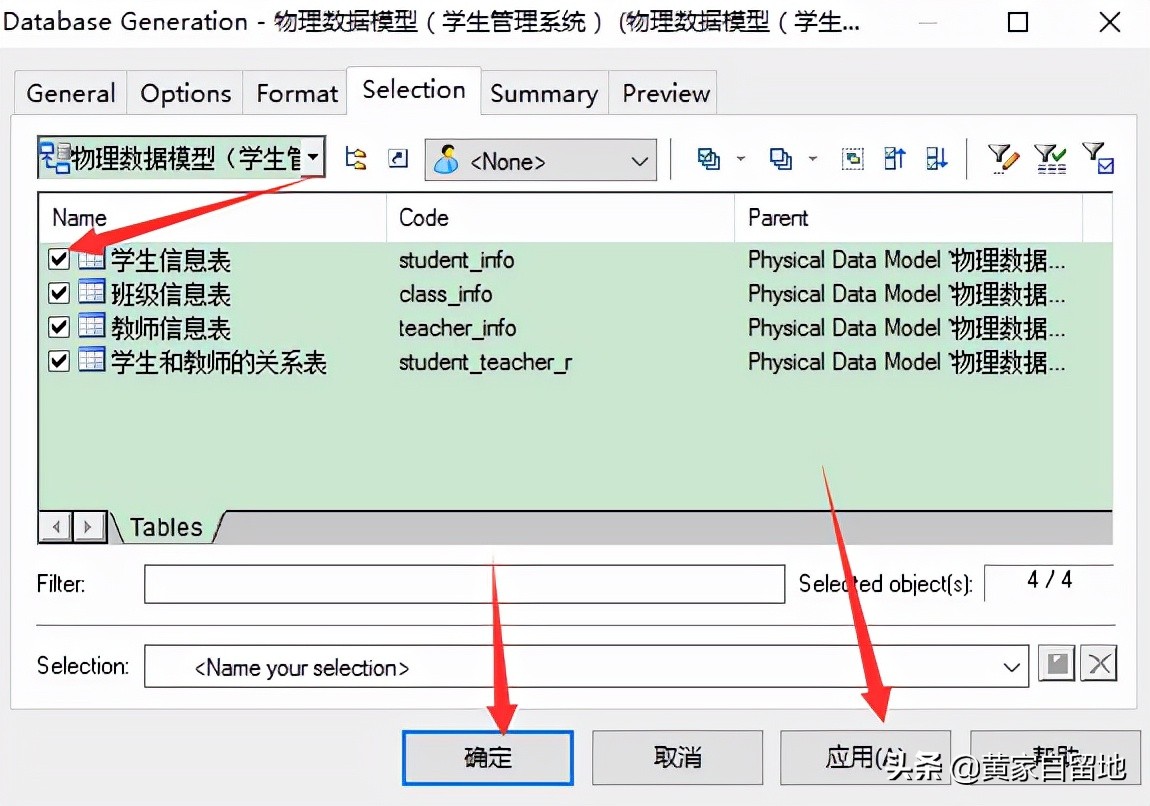Click the sort descending icon
Screen dimensions: 1150x806
coord(936,158)
